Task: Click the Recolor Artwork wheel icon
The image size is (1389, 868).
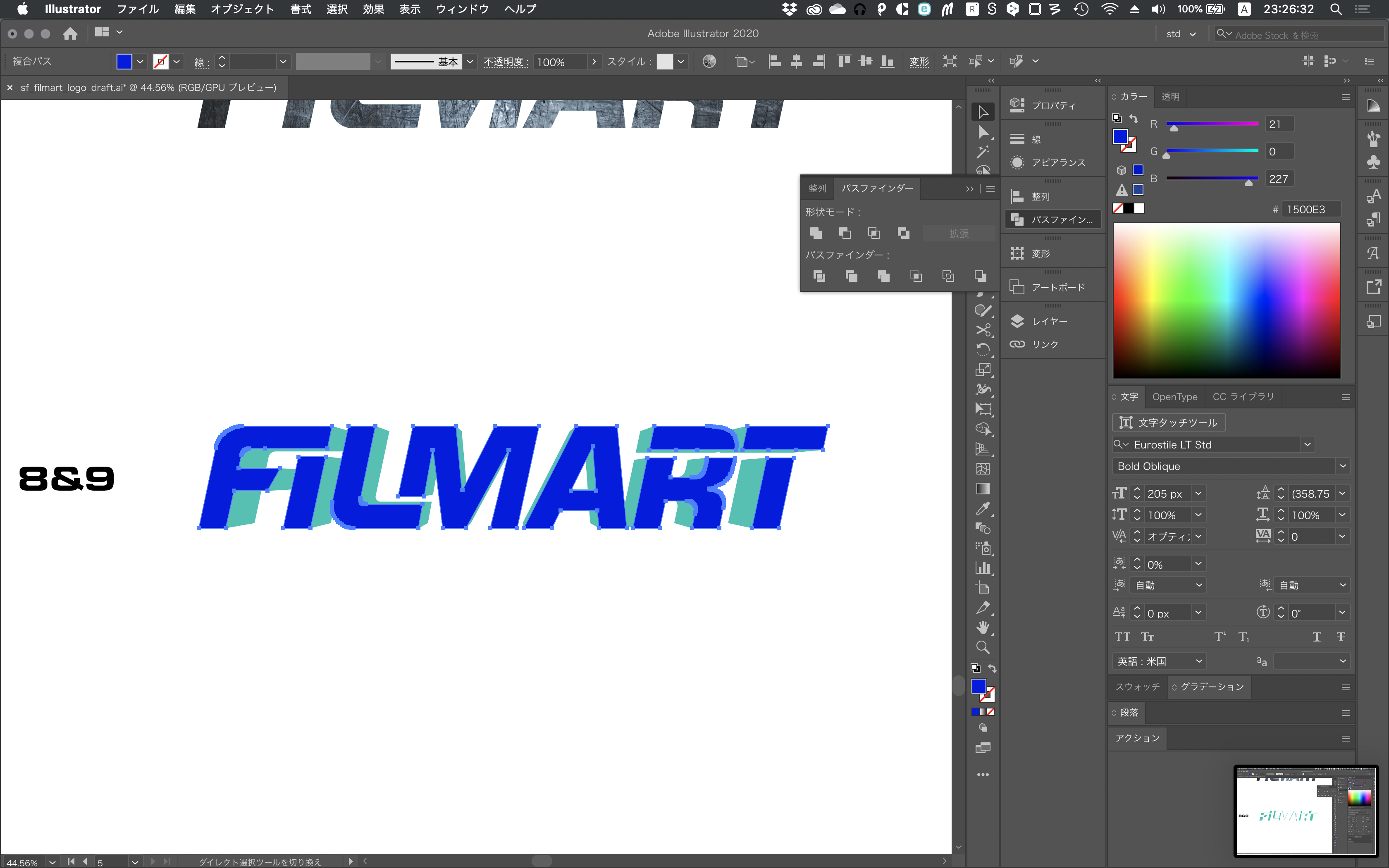Action: click(709, 62)
